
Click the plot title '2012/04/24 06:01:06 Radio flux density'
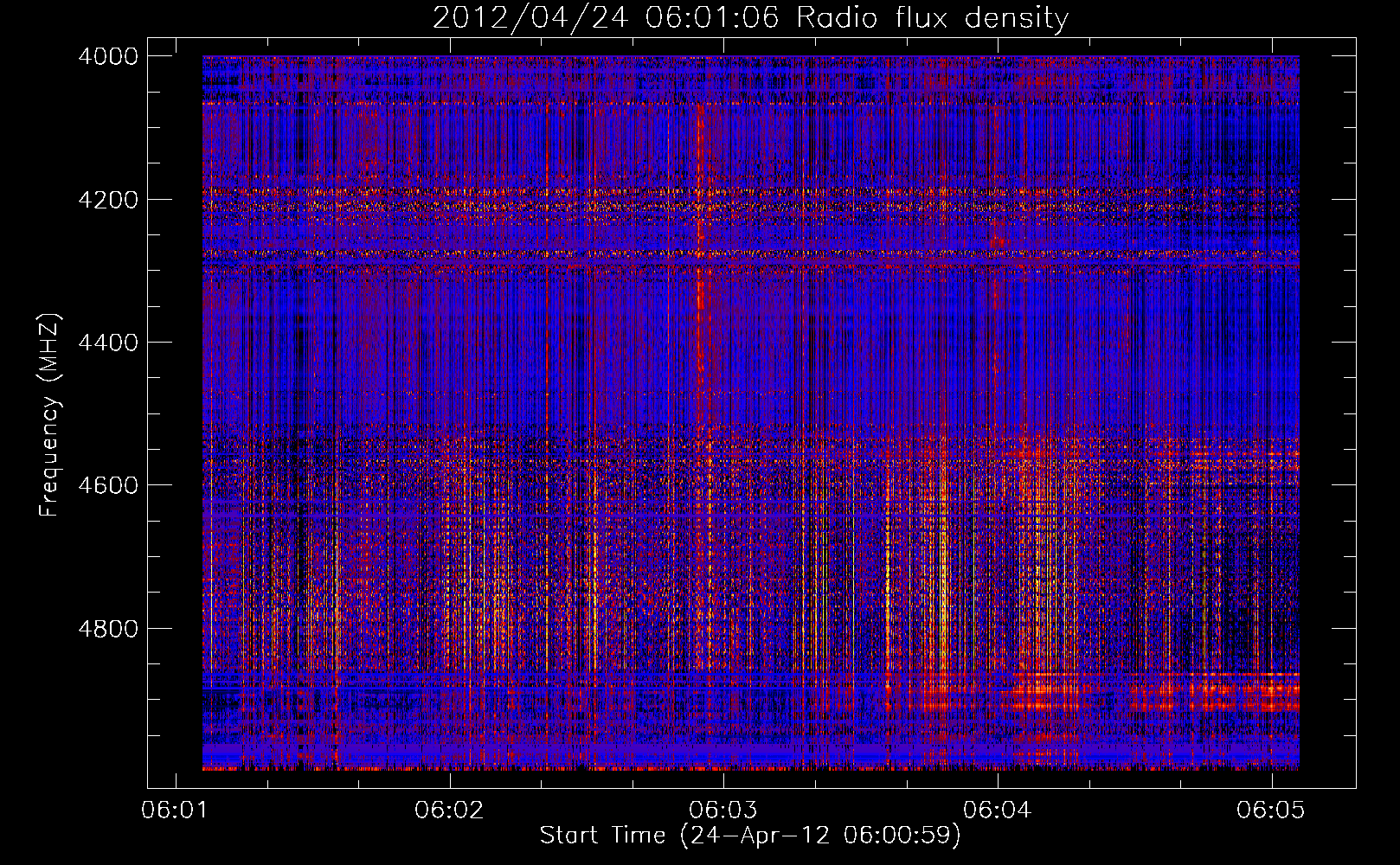click(750, 18)
